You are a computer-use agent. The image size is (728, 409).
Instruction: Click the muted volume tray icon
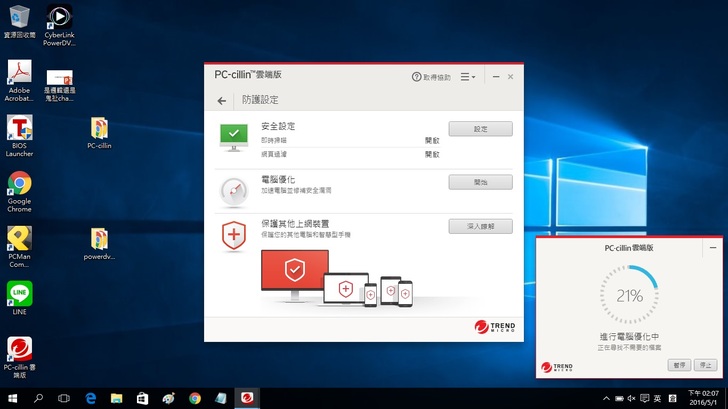pyautogui.click(x=631, y=398)
